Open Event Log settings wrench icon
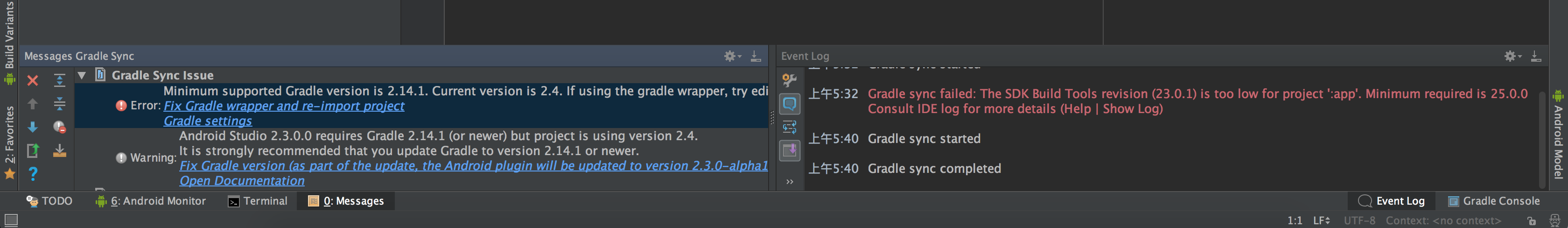The image size is (1568, 228). (x=790, y=80)
